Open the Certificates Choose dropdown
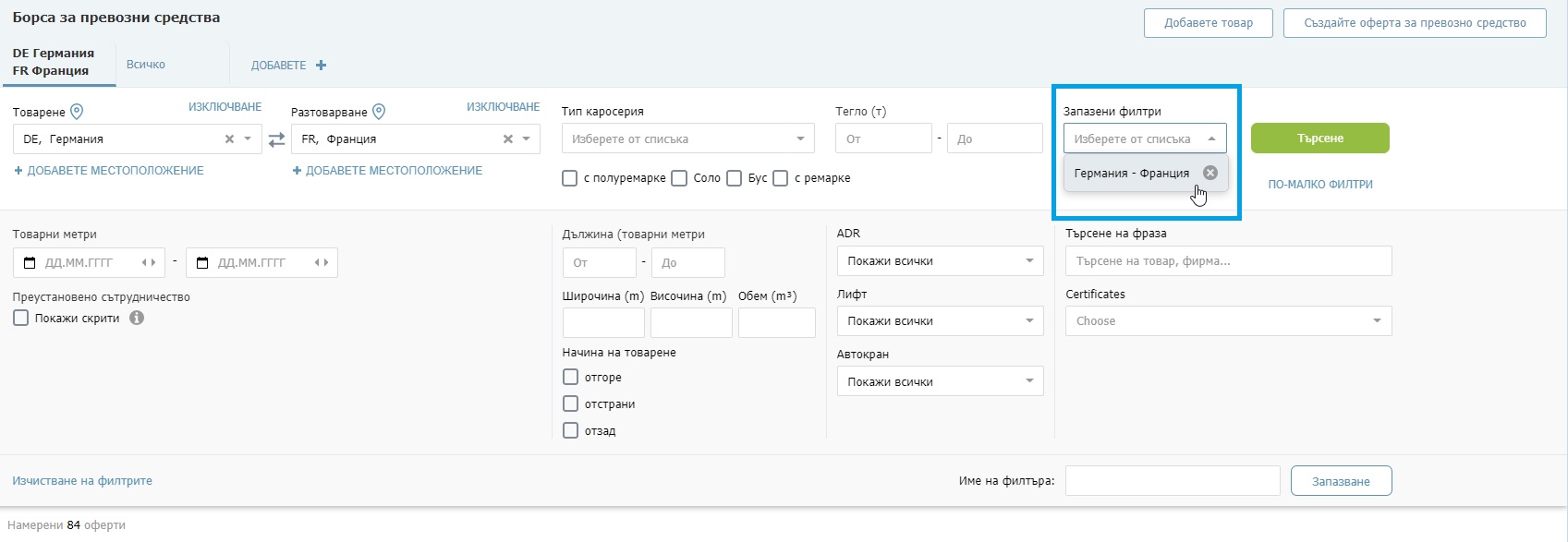This screenshot has height=542, width=1568. [x=1228, y=321]
